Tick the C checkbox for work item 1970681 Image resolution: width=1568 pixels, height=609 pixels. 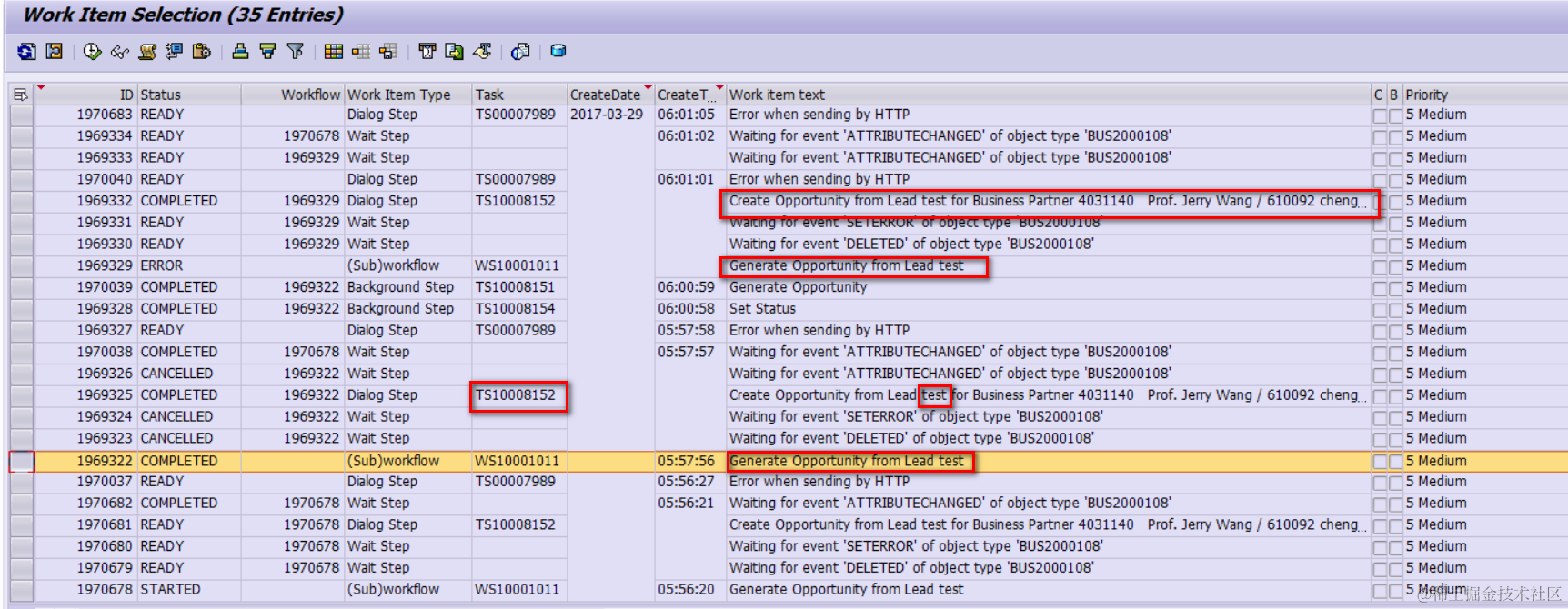1380,526
